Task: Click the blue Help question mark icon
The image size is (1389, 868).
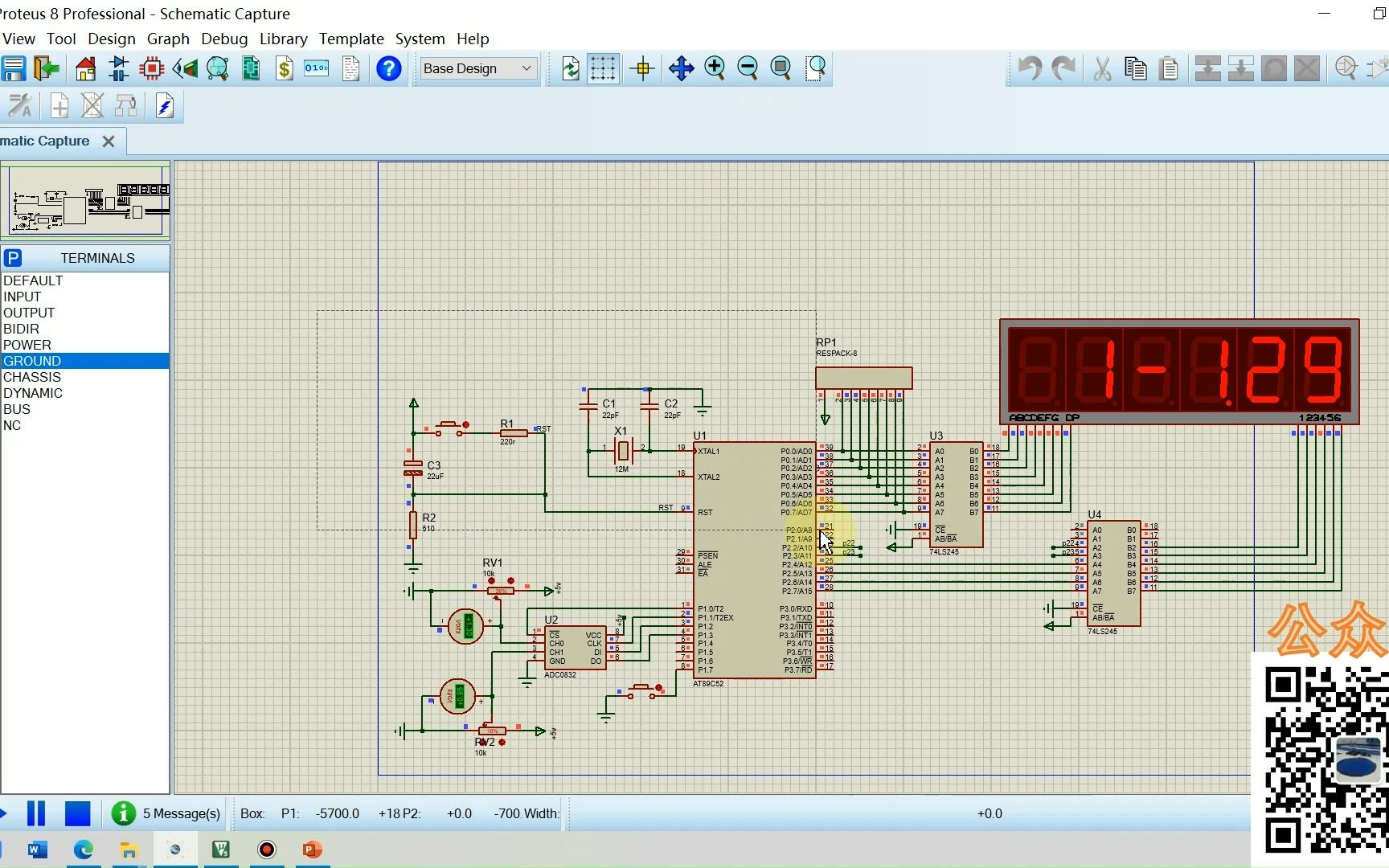Action: click(389, 68)
